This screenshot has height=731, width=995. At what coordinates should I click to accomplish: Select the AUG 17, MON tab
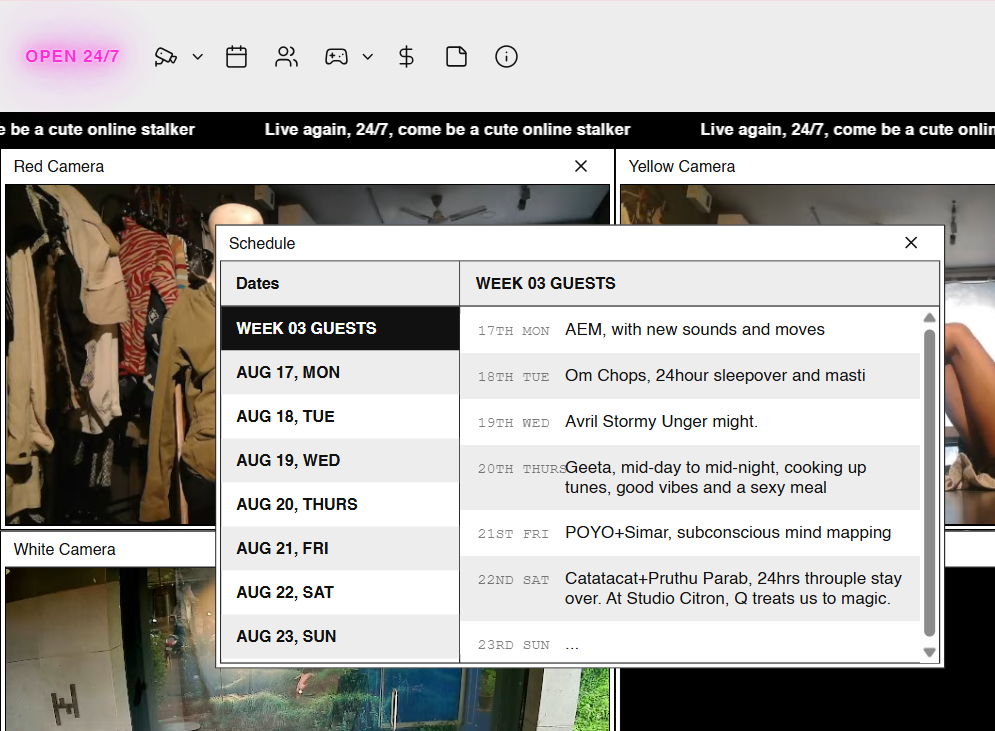(340, 372)
